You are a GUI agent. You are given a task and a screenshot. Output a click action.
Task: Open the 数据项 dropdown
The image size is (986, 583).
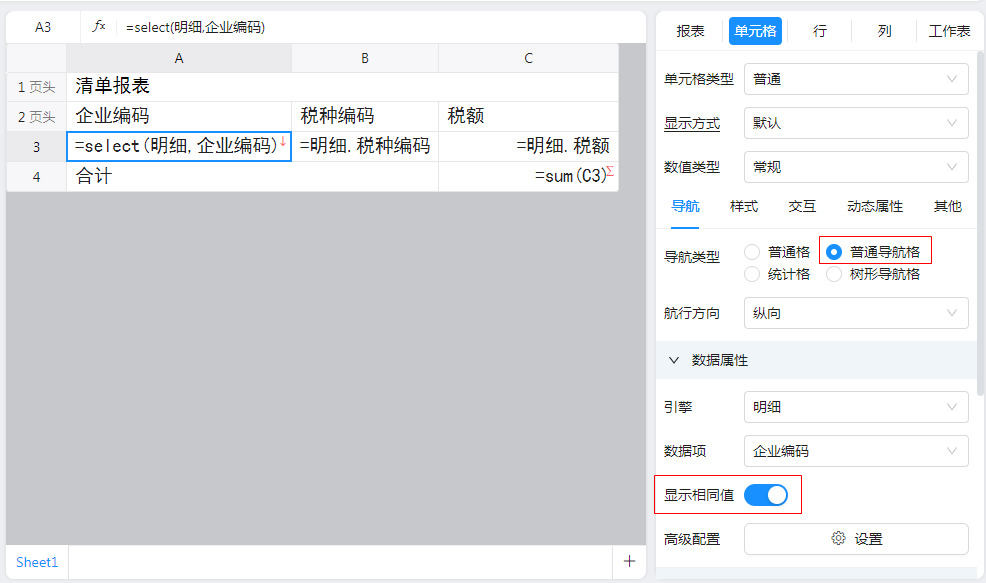click(x=856, y=451)
